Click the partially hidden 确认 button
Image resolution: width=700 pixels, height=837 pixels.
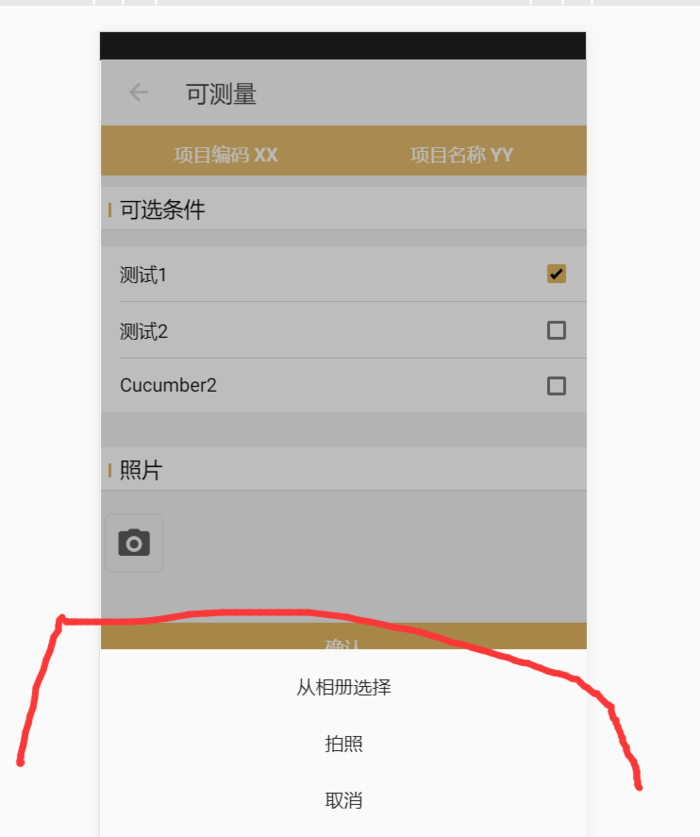[x=344, y=636]
